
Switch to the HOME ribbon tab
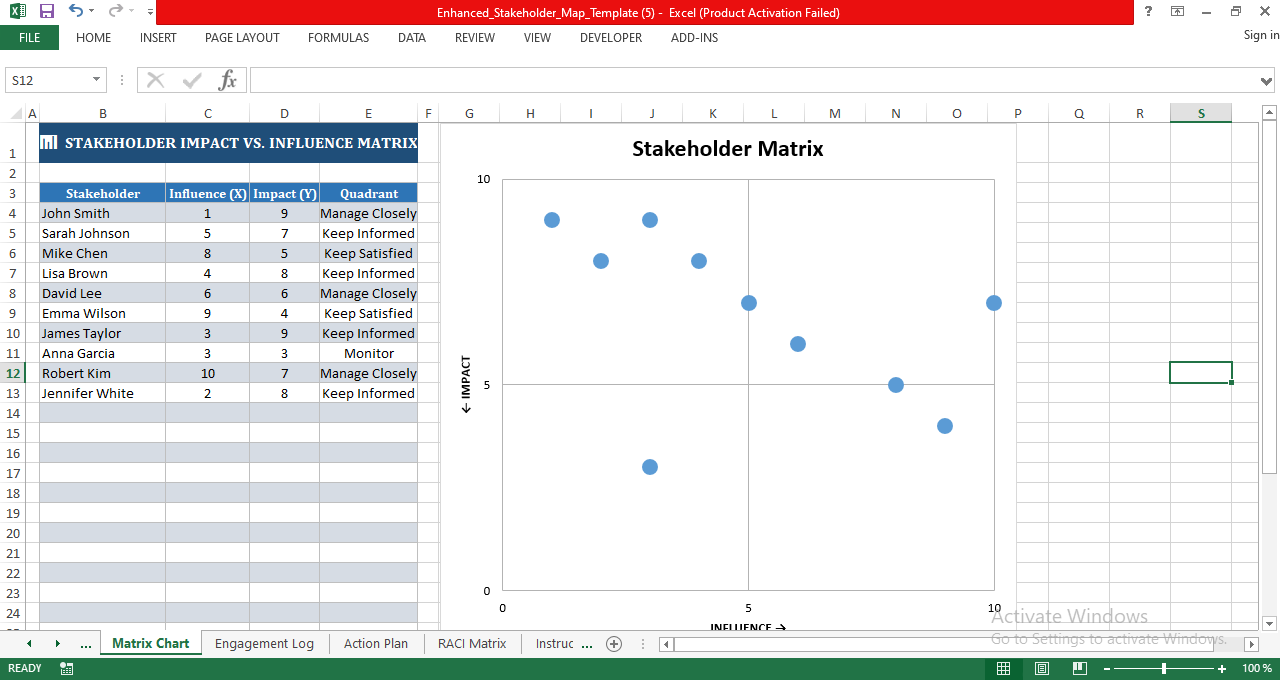(93, 37)
